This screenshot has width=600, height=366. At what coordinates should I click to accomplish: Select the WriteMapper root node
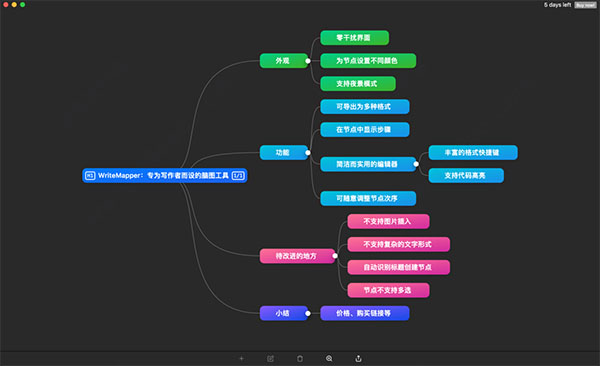pyautogui.click(x=165, y=176)
